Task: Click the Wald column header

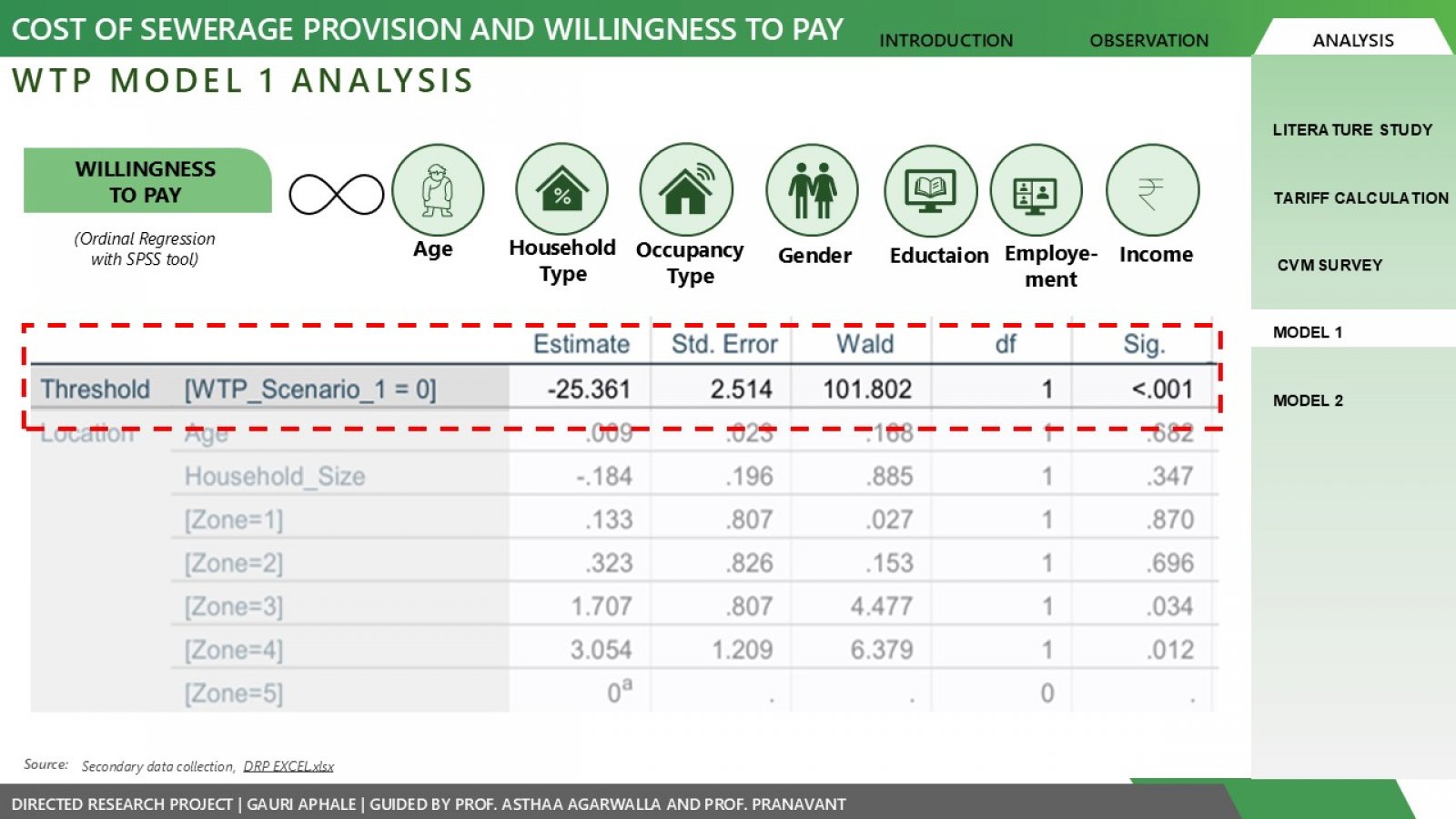Action: click(864, 344)
